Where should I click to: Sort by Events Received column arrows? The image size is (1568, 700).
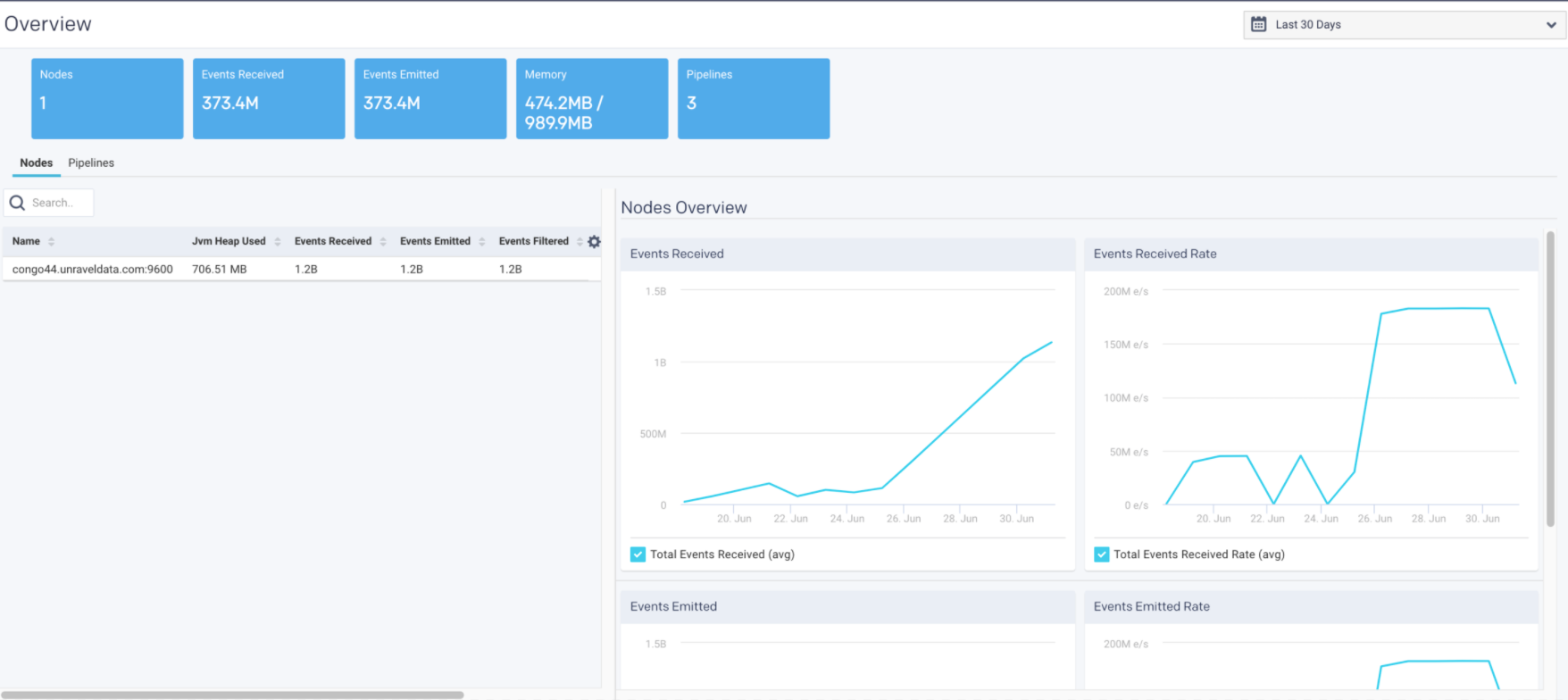tap(383, 241)
